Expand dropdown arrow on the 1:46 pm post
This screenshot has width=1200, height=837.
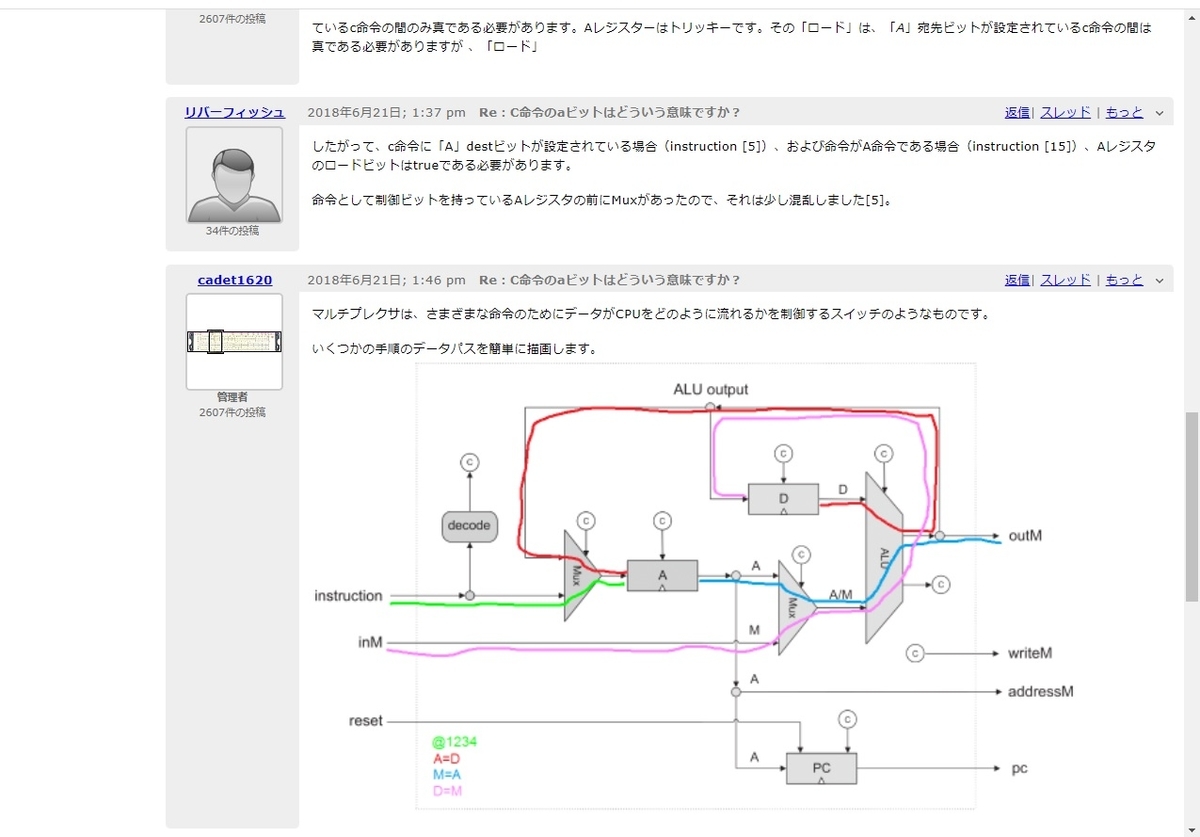click(1159, 280)
